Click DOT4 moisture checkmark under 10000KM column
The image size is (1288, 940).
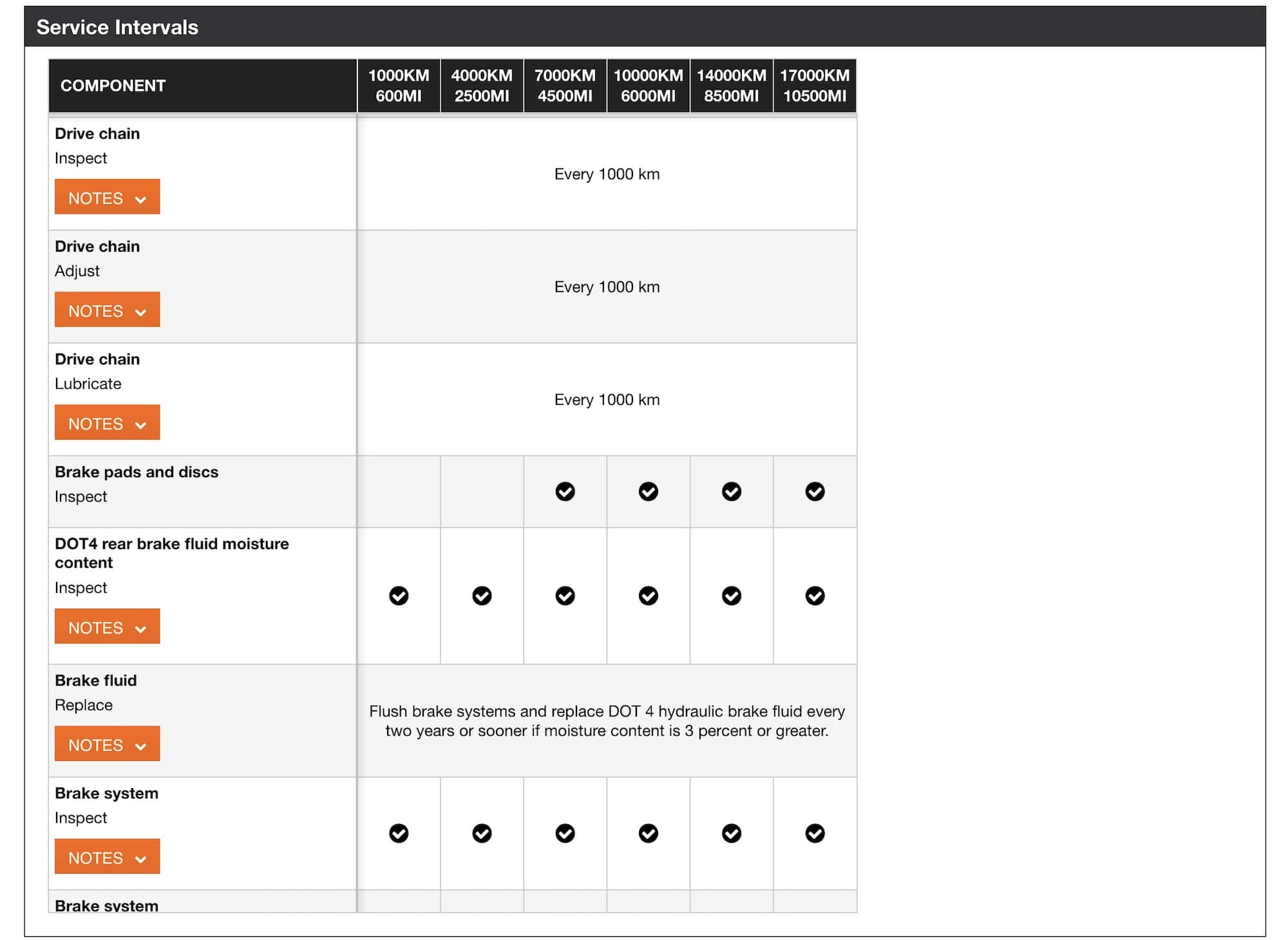coord(648,596)
